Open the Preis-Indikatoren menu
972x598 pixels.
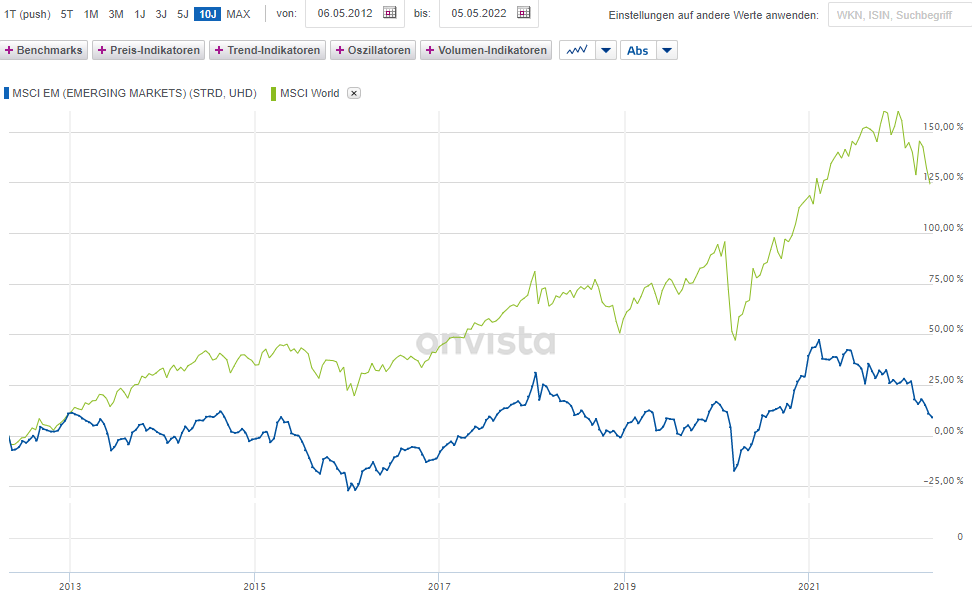[x=149, y=50]
